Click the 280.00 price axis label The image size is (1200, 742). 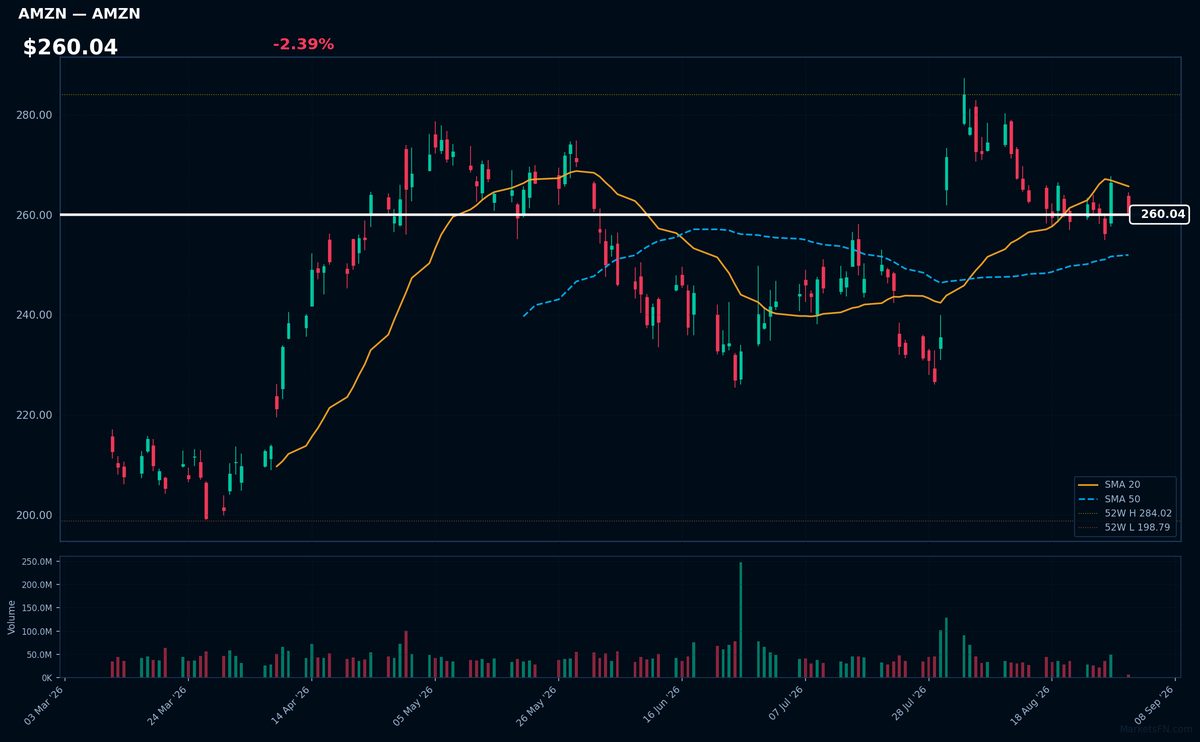click(36, 115)
